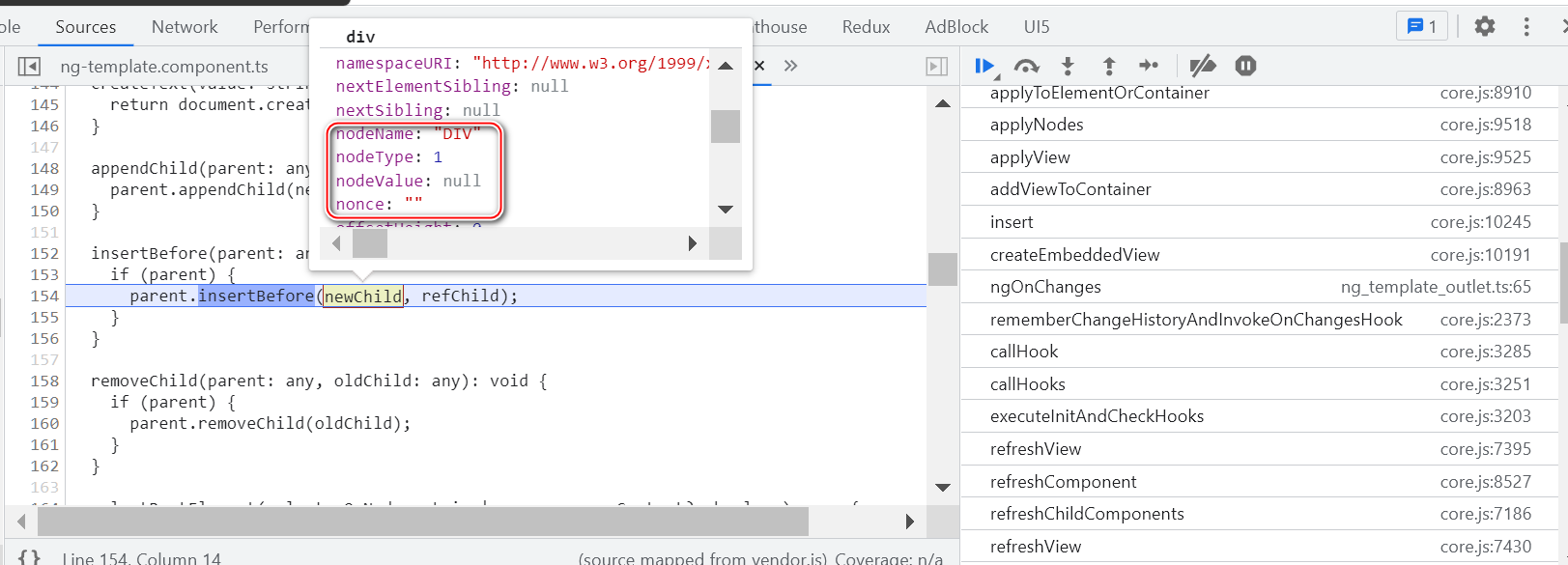Resume script execution in debugger
The image size is (1568, 565).
[x=984, y=66]
